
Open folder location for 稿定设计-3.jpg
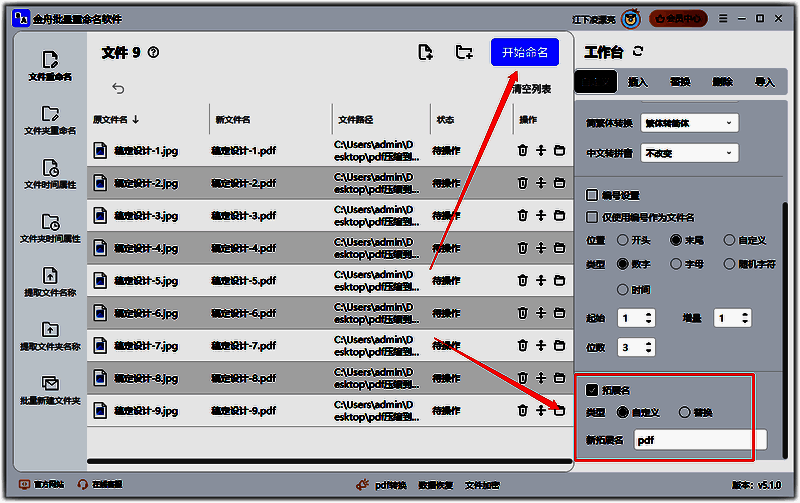click(559, 216)
